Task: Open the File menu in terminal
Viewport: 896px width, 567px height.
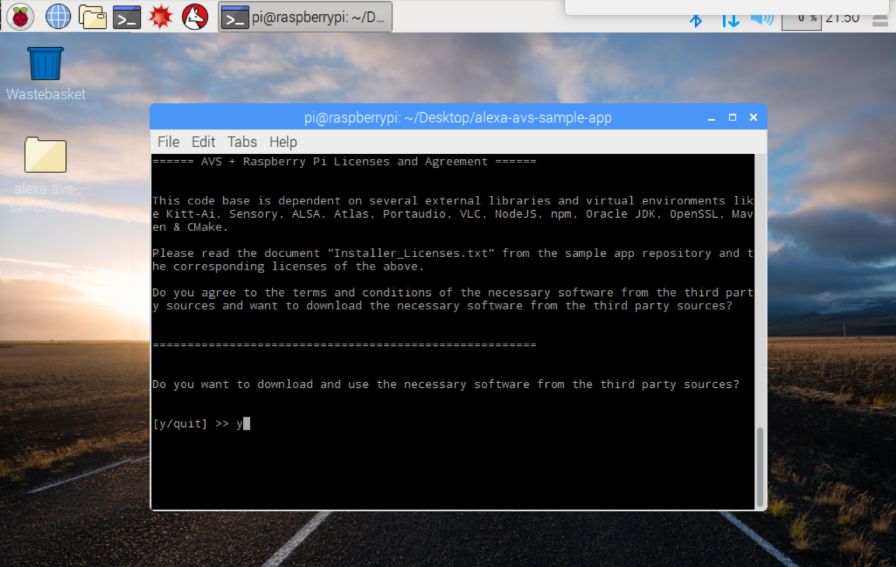Action: 169,142
